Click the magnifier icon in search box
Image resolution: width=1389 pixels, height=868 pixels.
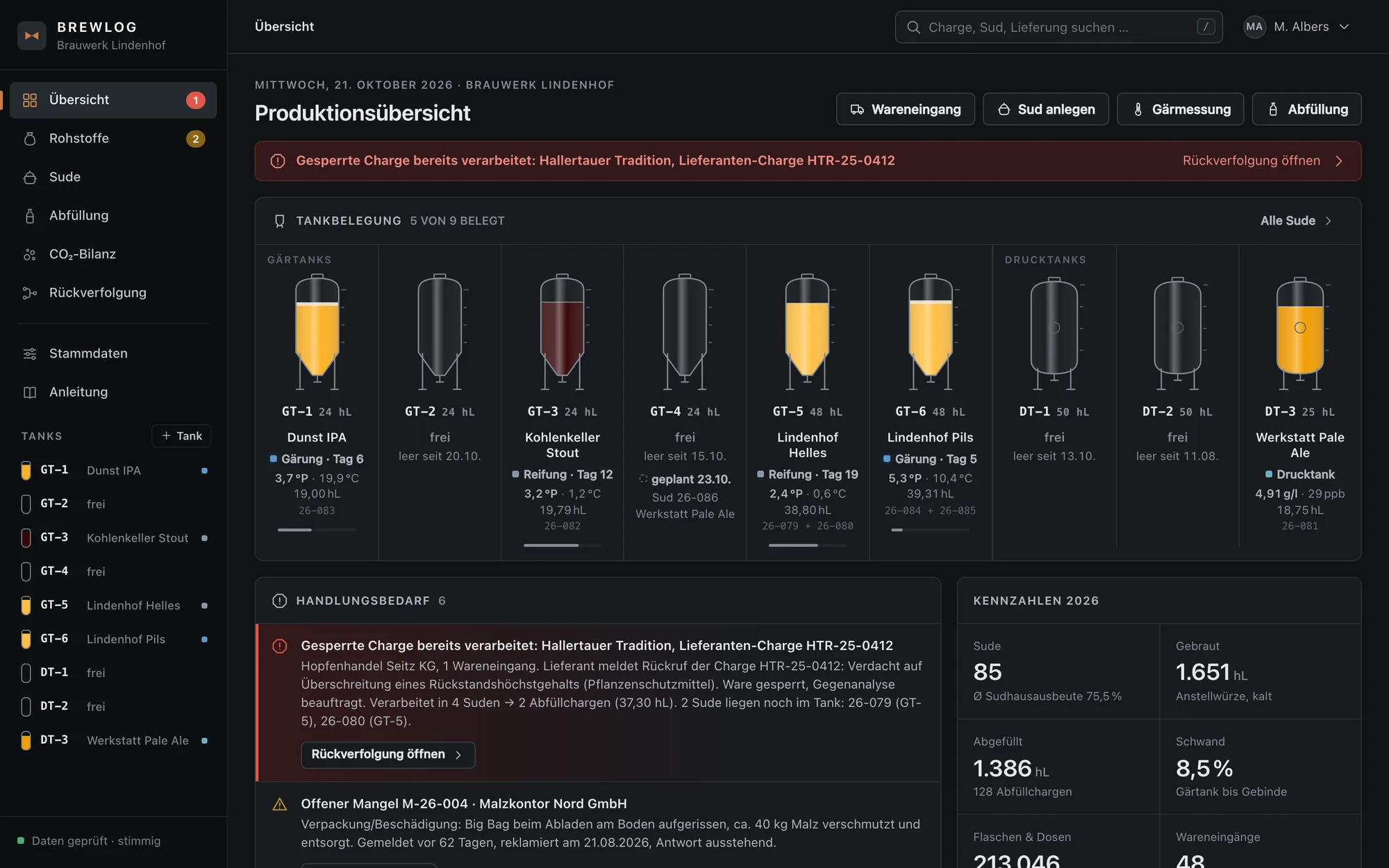click(914, 27)
